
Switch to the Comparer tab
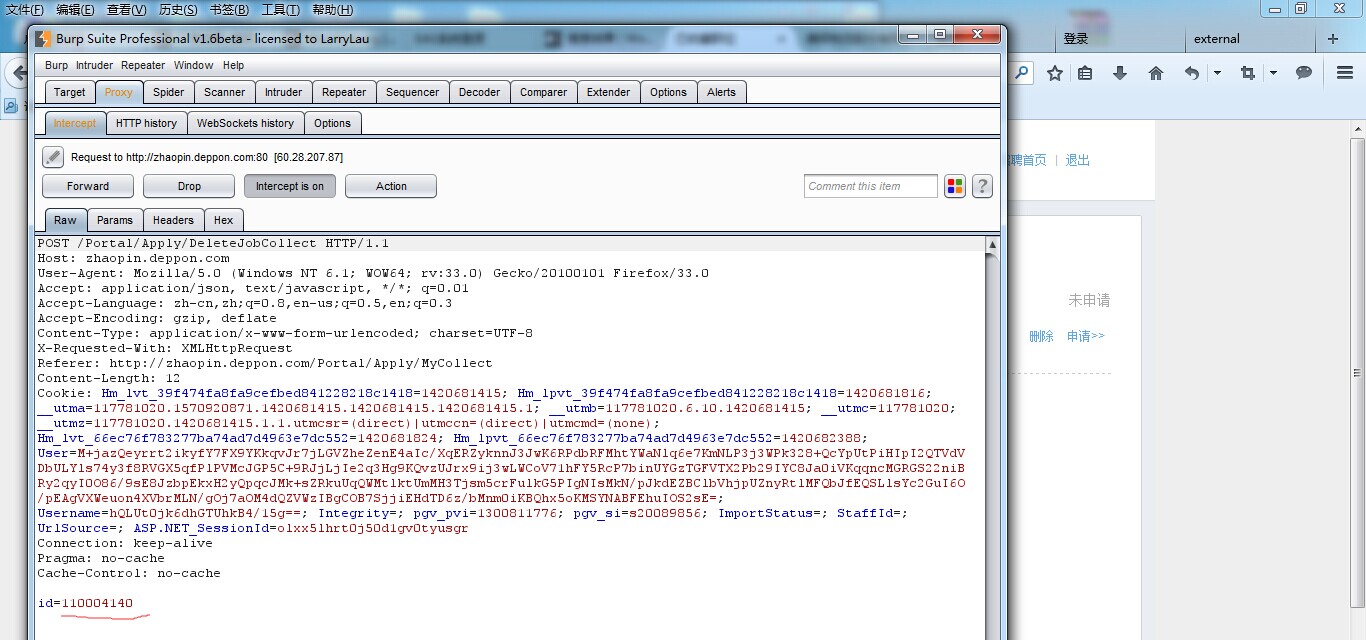(543, 92)
